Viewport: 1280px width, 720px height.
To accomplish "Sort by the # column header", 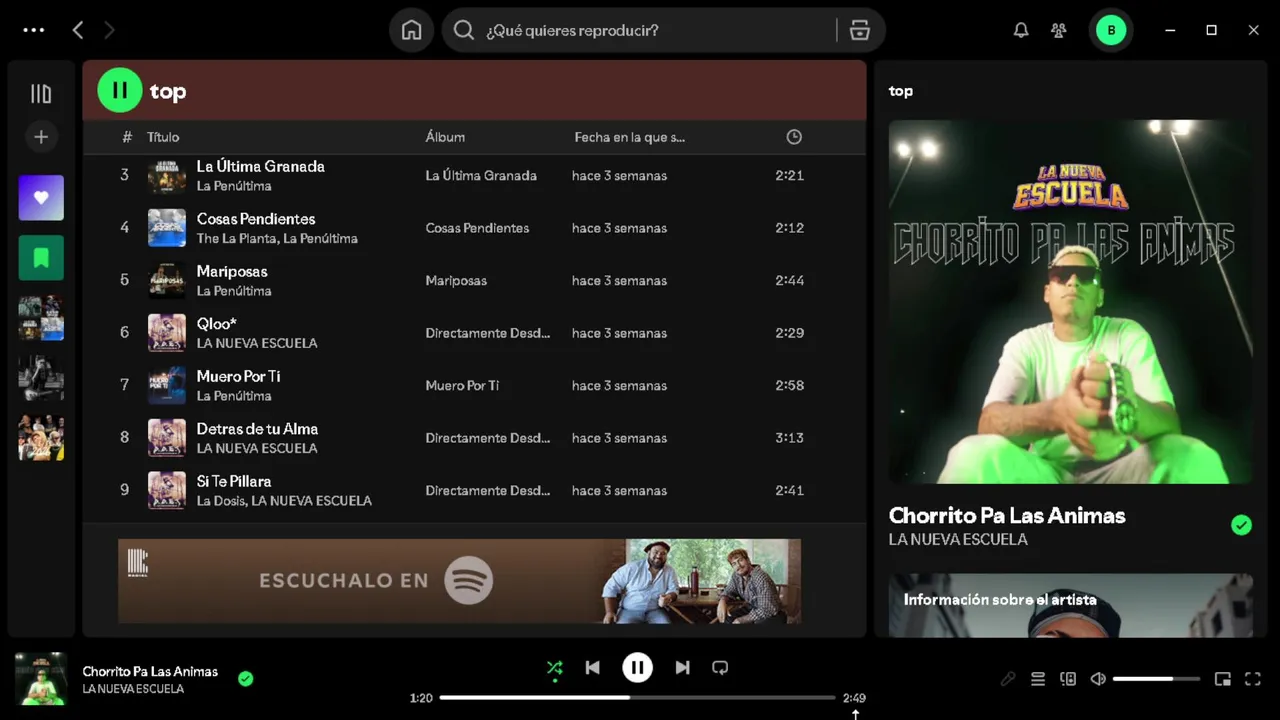I will pyautogui.click(x=127, y=137).
